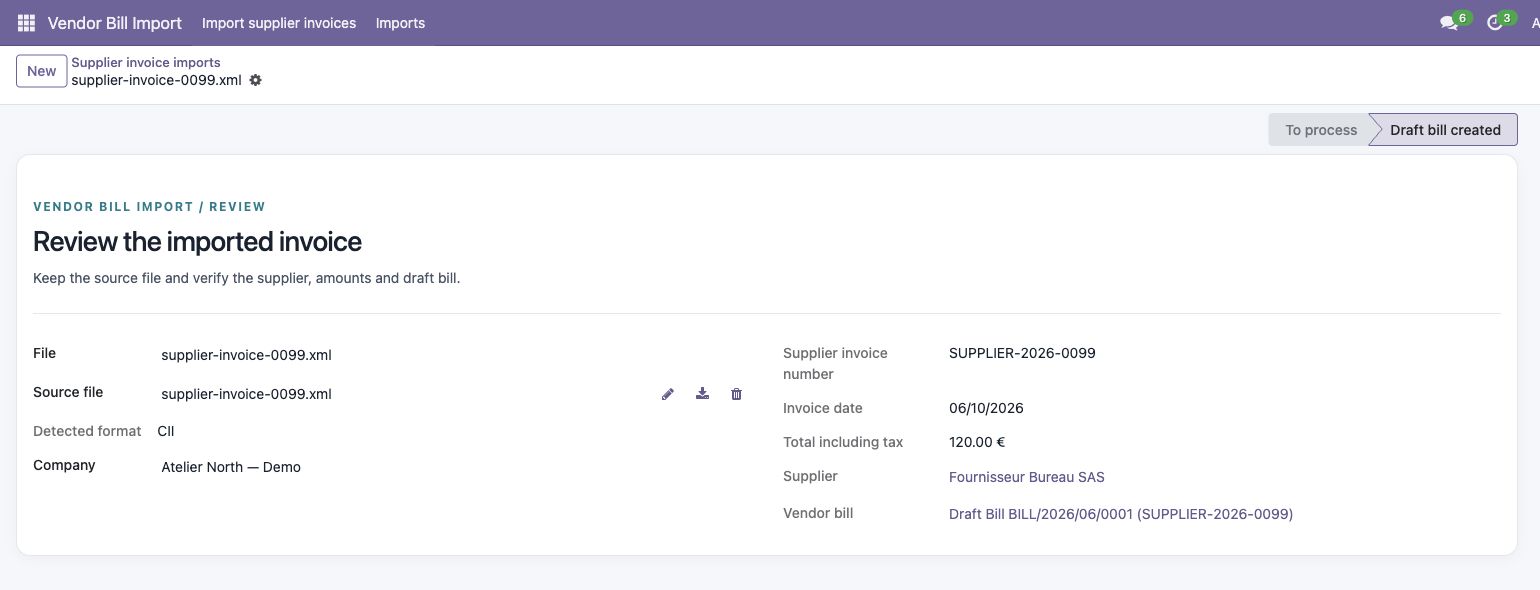
Task: Open supplier Fournisseur Bureau SAS link
Action: [x=1027, y=477]
